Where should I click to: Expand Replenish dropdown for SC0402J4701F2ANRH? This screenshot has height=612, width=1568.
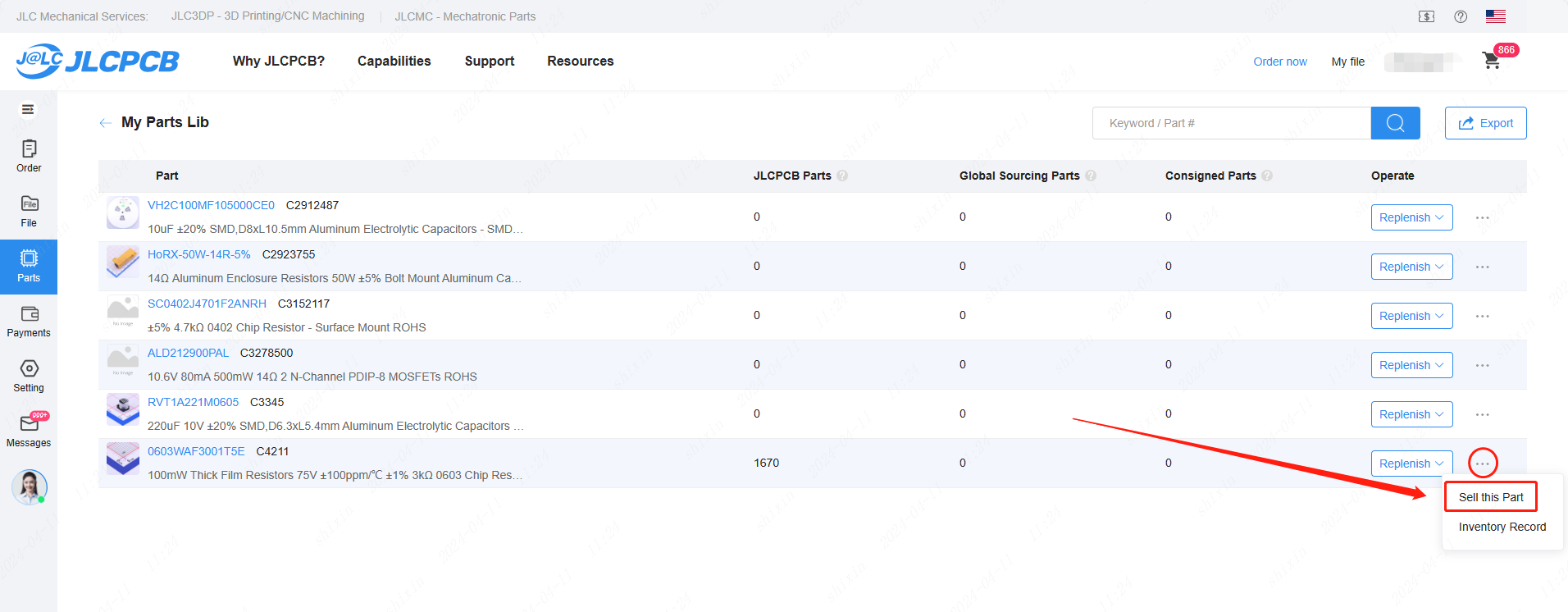(x=1412, y=316)
